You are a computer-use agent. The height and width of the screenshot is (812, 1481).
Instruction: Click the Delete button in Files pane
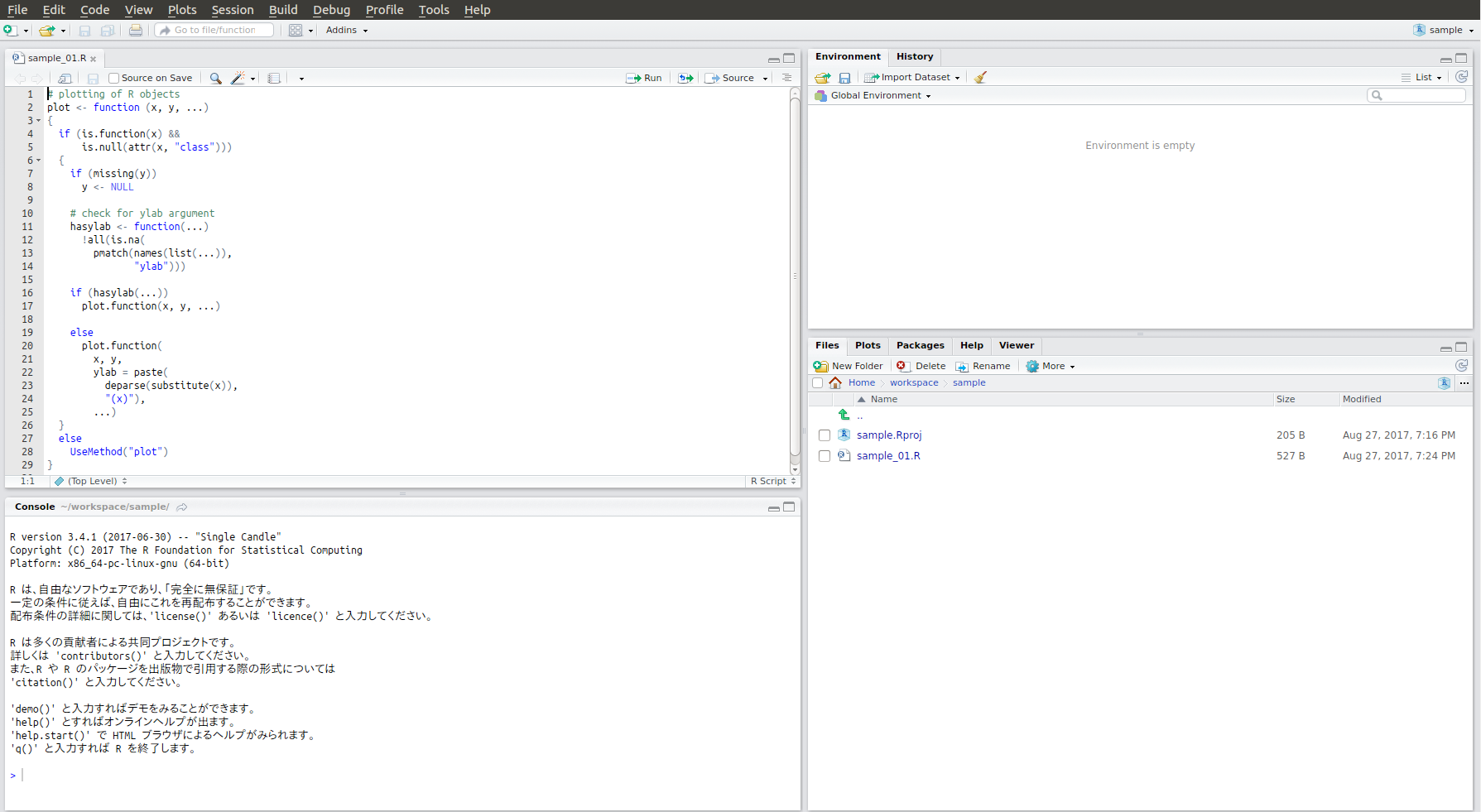(921, 366)
